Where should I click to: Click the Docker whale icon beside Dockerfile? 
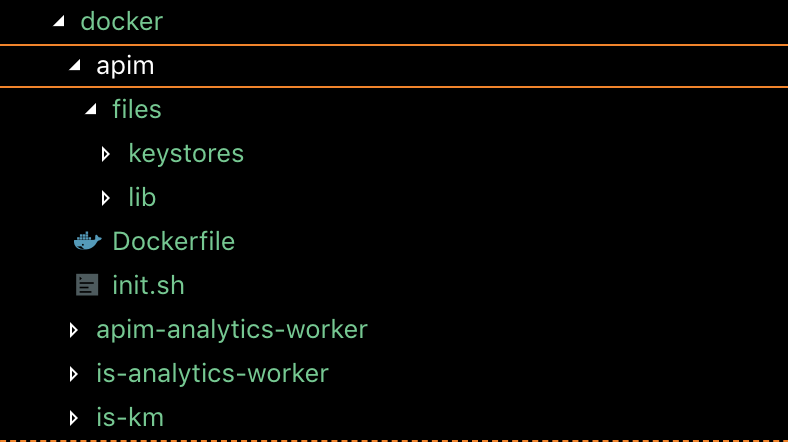pyautogui.click(x=88, y=241)
